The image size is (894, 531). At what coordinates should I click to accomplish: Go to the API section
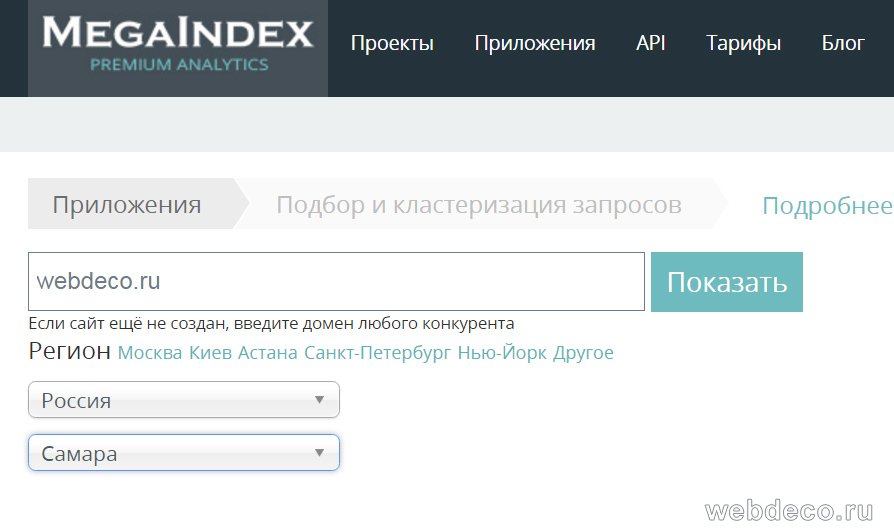650,43
